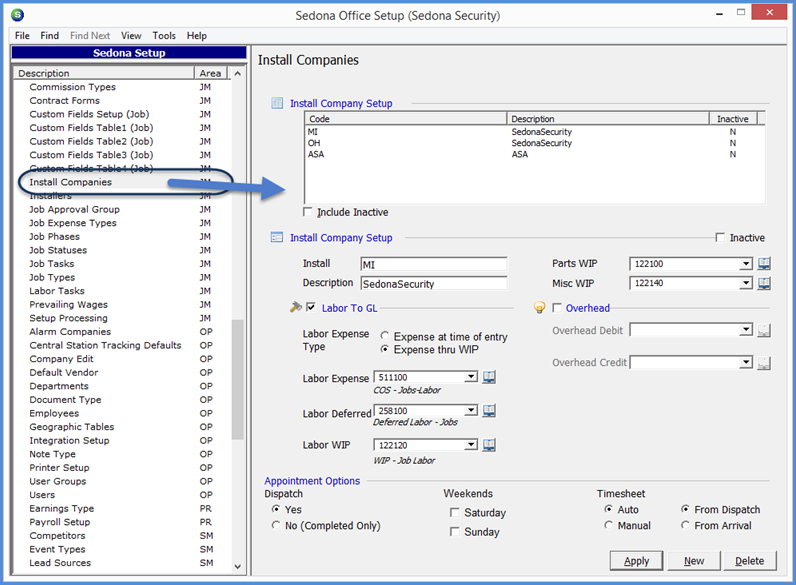Toggle the Inactive checkbox for install company
This screenshot has width=796, height=585.
720,237
